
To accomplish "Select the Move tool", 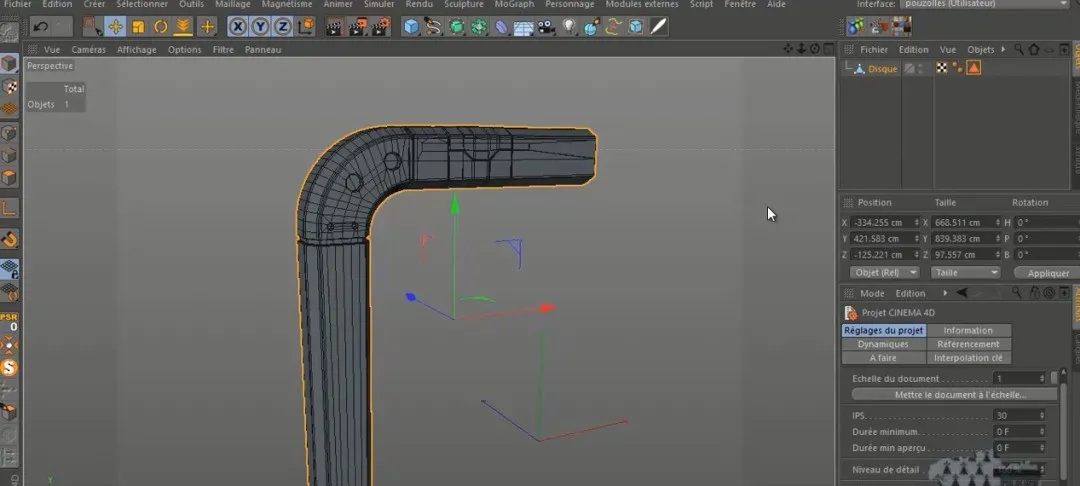I will coord(115,27).
